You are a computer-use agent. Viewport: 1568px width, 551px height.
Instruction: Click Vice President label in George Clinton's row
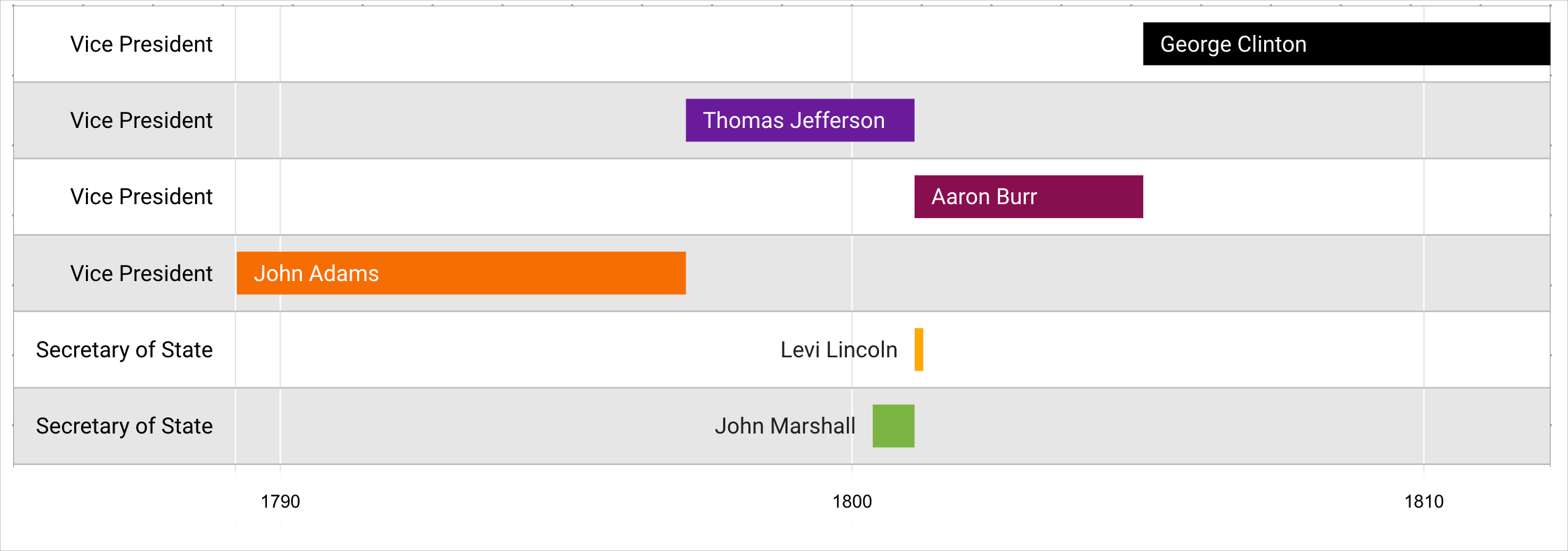point(141,44)
